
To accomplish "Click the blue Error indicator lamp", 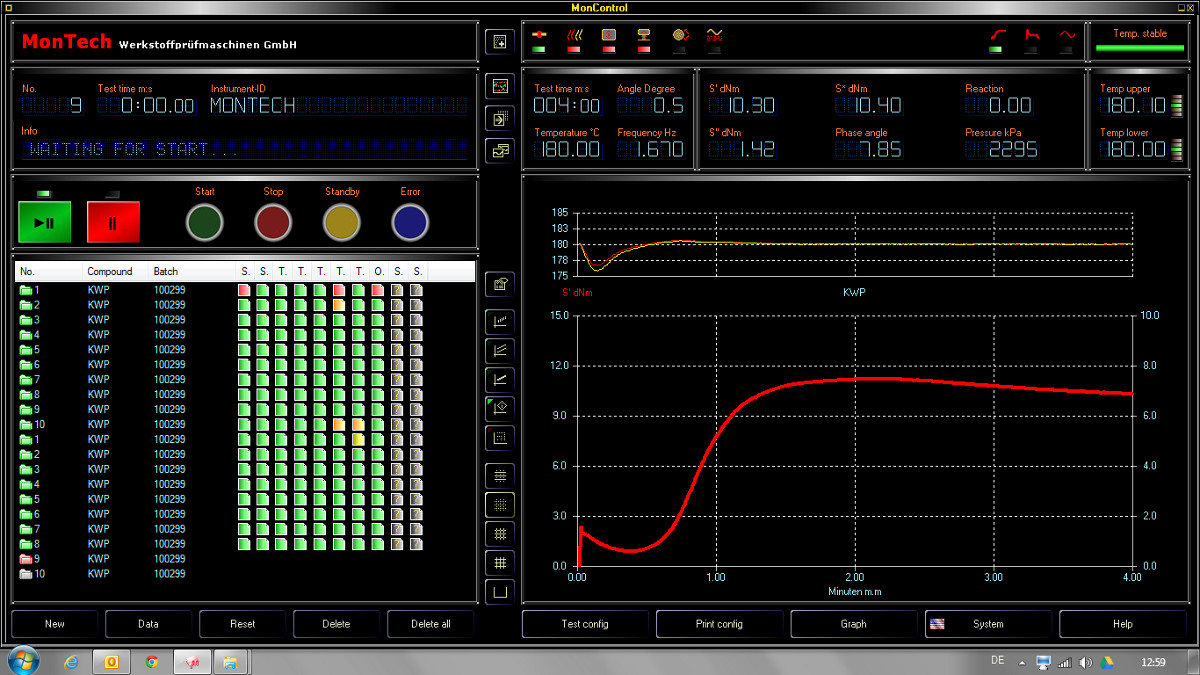I will point(410,221).
